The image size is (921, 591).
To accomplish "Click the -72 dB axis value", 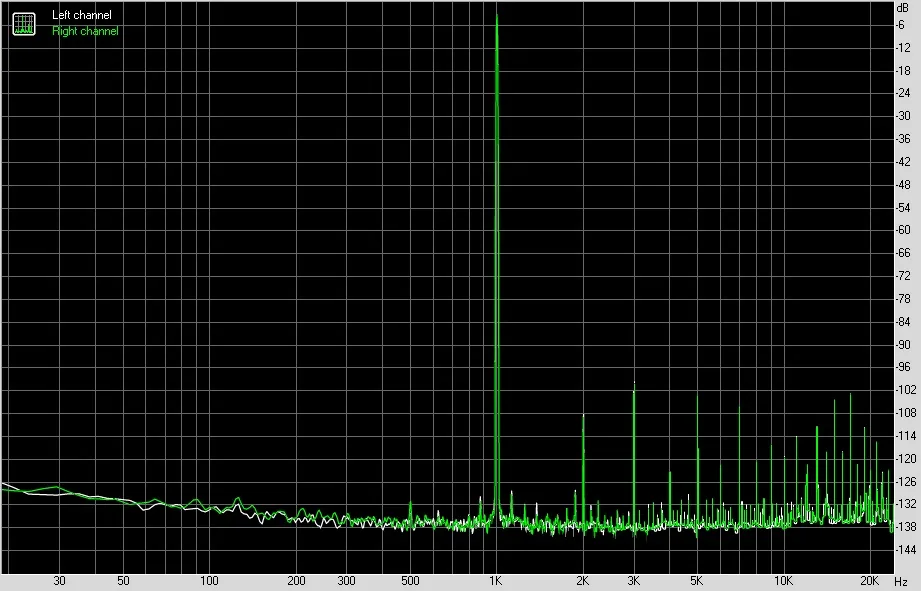I will click(x=903, y=276).
